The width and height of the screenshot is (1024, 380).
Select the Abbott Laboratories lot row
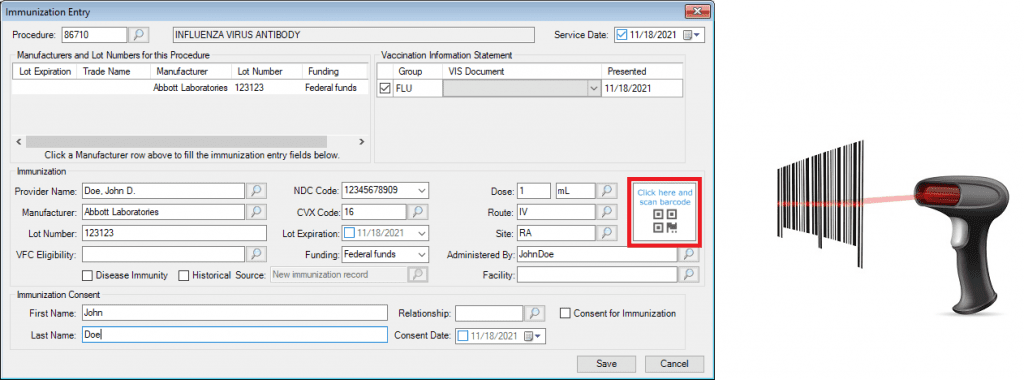pos(189,87)
